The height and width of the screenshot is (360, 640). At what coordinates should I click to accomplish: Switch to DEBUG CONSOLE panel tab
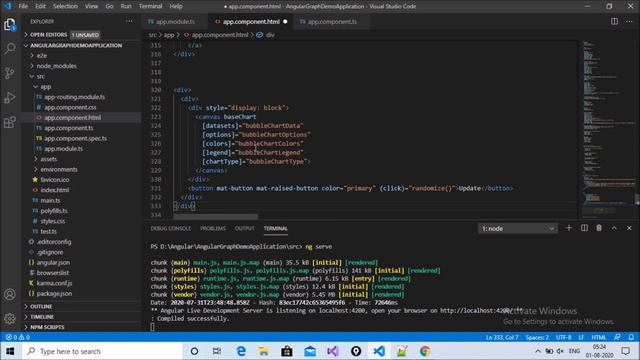[x=171, y=229]
